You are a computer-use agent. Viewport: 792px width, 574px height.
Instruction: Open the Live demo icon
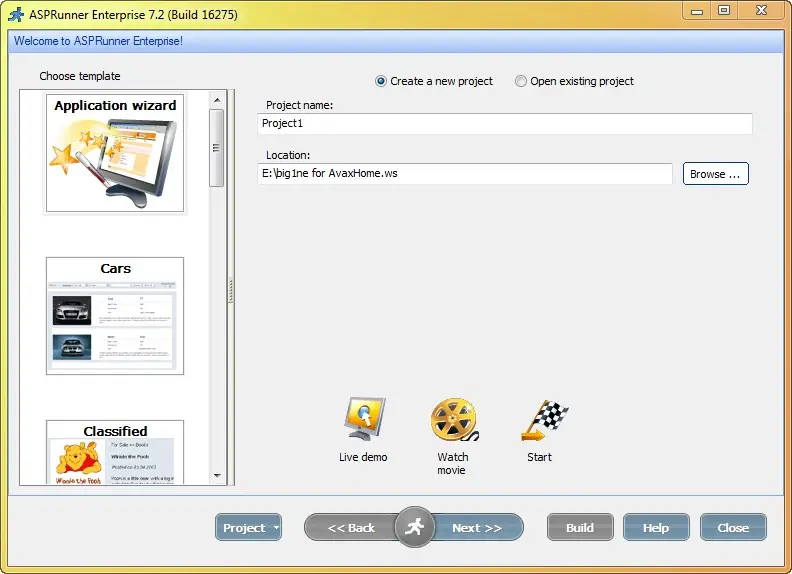pos(364,418)
